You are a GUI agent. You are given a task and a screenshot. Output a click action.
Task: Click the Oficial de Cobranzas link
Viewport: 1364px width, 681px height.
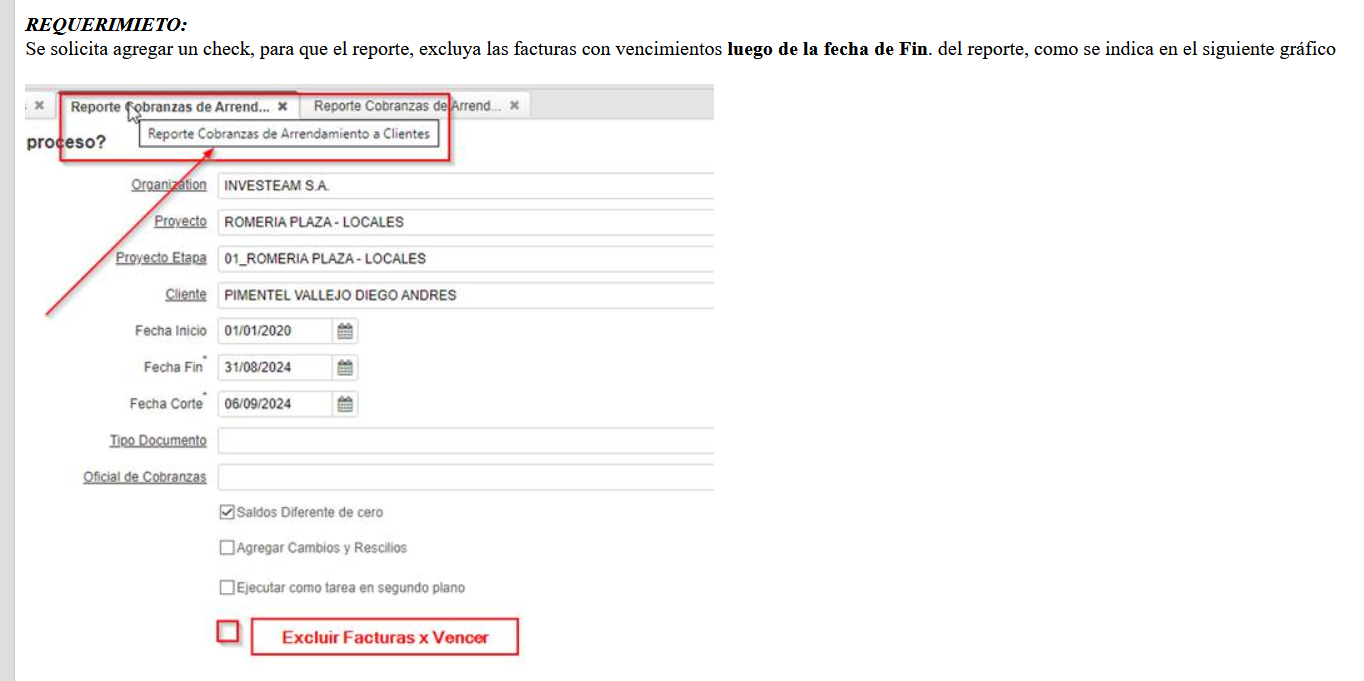click(x=145, y=477)
